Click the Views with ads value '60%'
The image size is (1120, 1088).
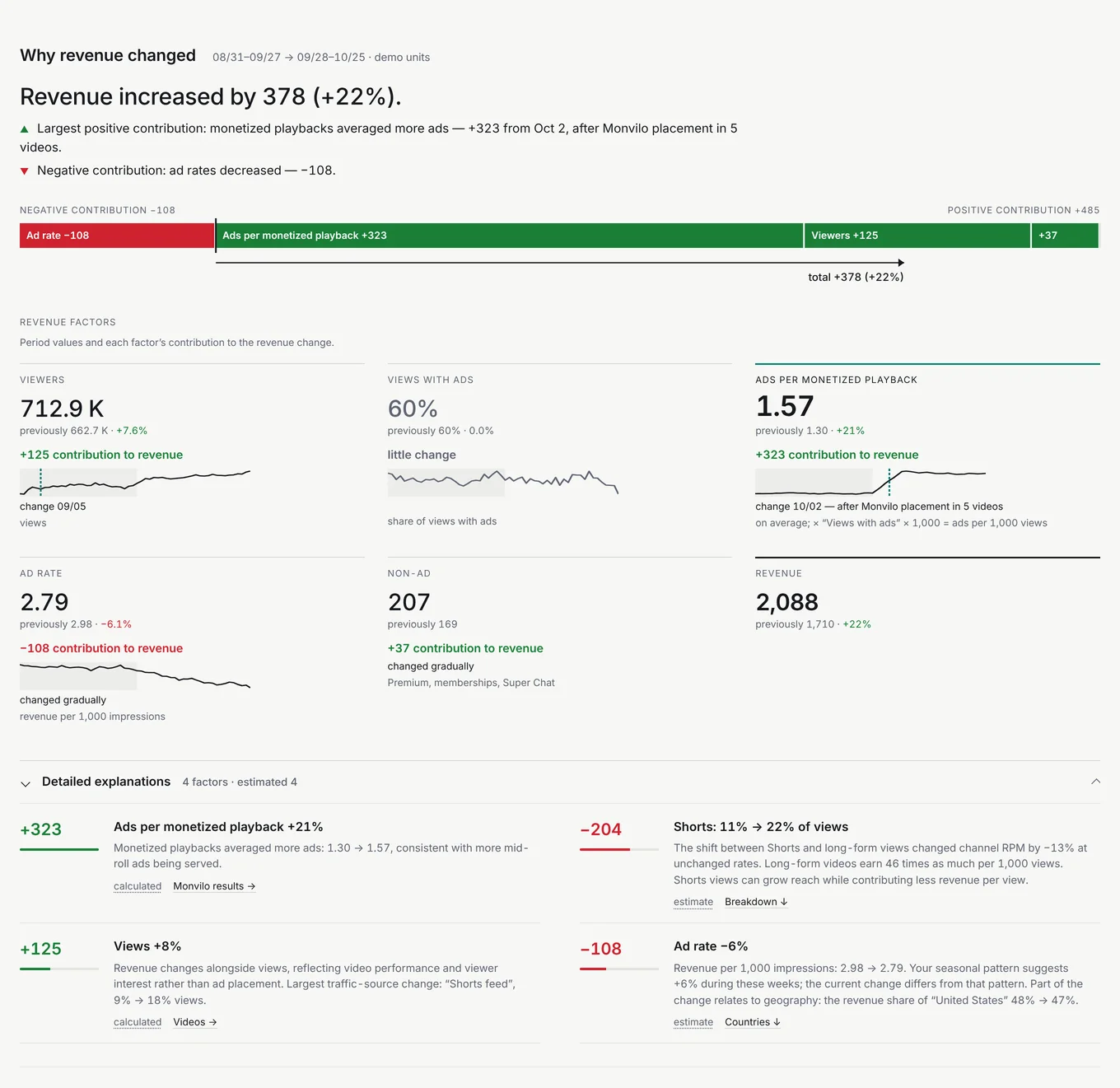[x=413, y=409]
